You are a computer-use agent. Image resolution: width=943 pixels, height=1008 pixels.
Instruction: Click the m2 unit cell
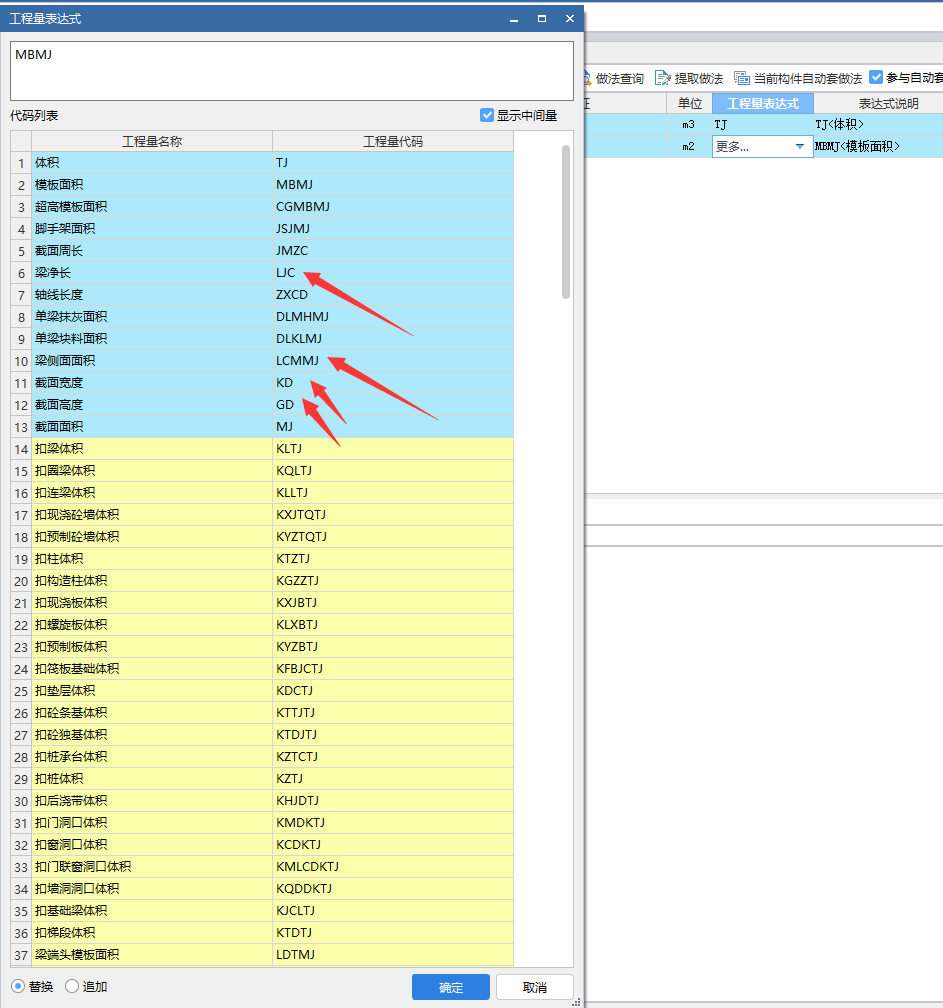coord(688,147)
